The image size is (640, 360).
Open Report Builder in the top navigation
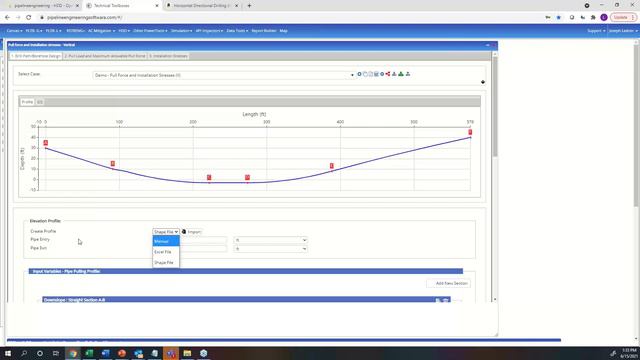tap(264, 31)
